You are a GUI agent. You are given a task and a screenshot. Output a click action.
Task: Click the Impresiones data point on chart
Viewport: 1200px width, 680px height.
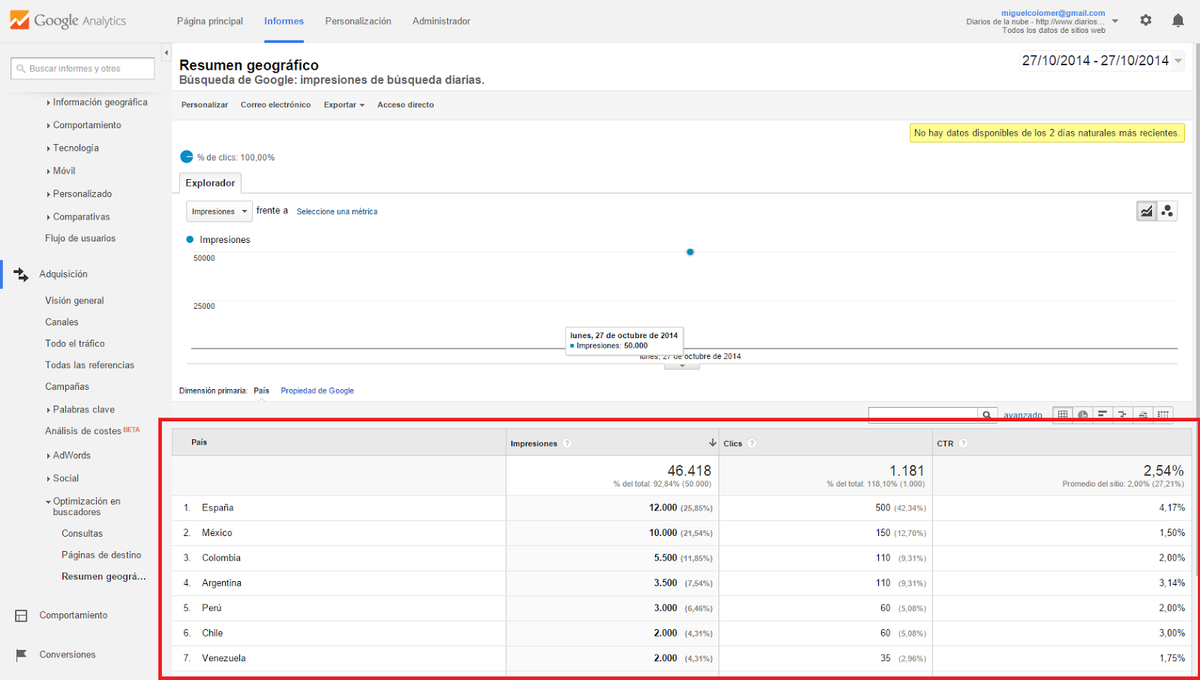(690, 252)
